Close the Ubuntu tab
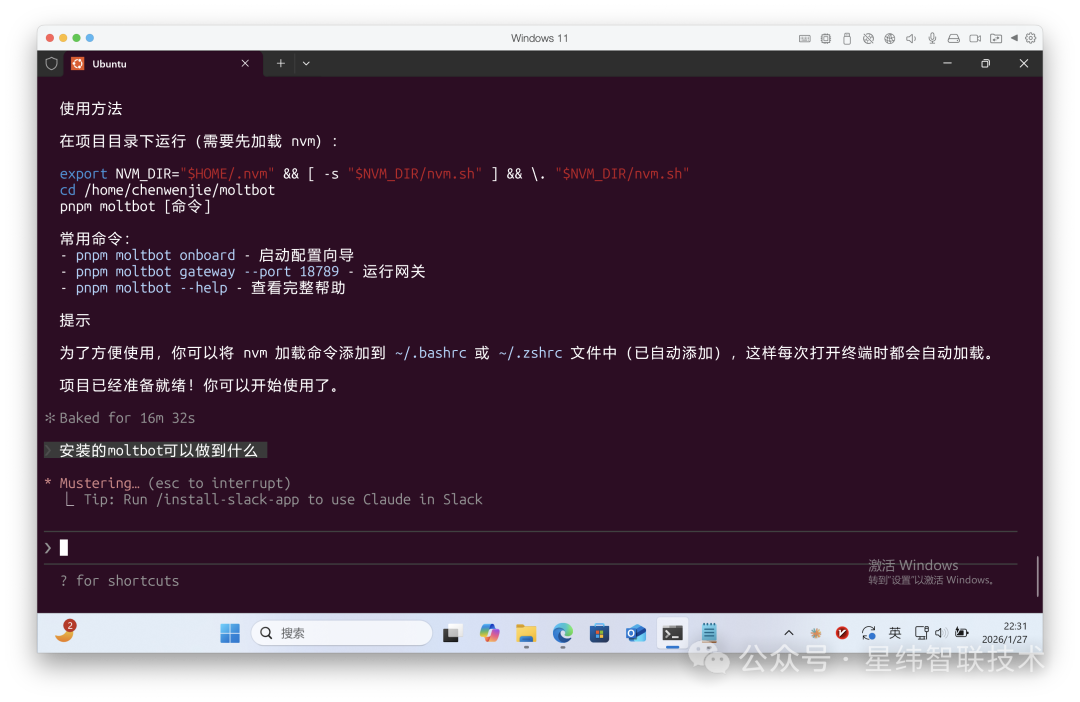The image size is (1080, 702). click(x=245, y=63)
